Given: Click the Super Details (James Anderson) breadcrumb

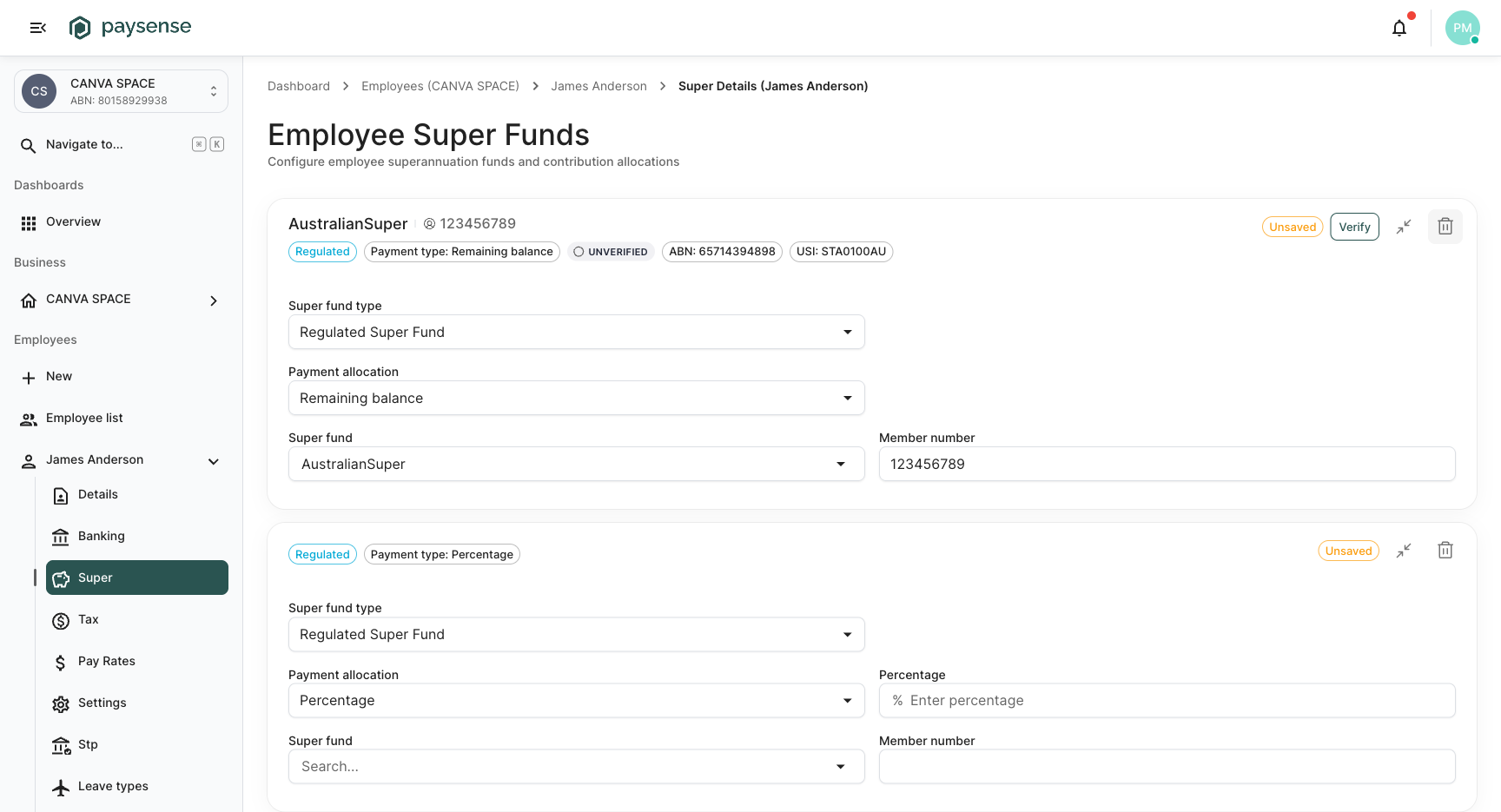Looking at the screenshot, I should 773,86.
